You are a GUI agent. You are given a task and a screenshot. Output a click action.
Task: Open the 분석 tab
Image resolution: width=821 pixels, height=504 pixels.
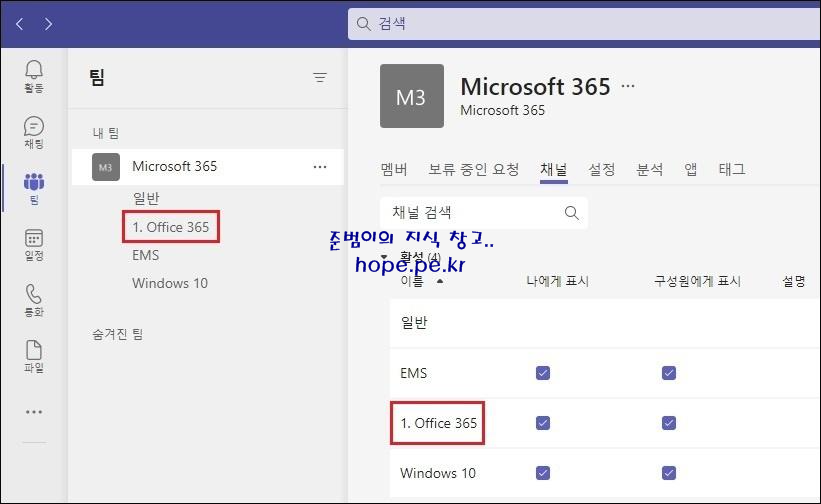pyautogui.click(x=649, y=169)
